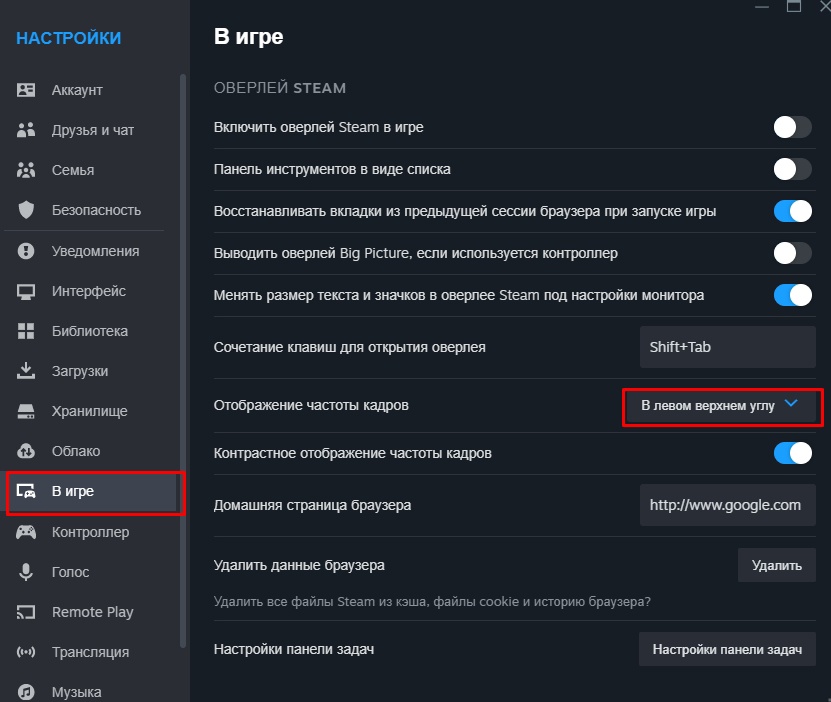Maximize the Steam settings window
Image resolution: width=831 pixels, height=702 pixels.
click(x=794, y=6)
